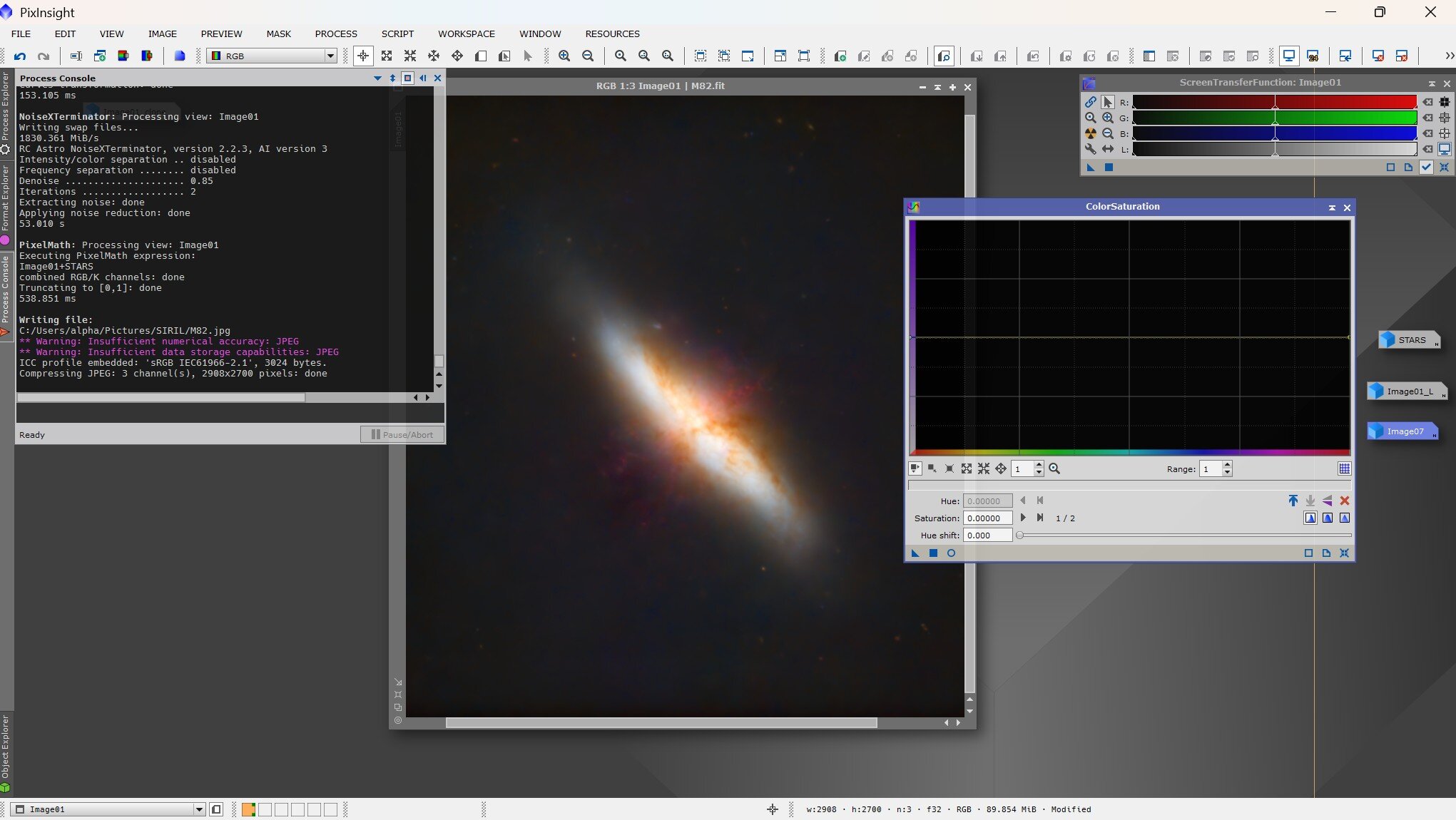Click the zoom in toolbar magnifier
This screenshot has height=820, width=1456.
coord(564,56)
